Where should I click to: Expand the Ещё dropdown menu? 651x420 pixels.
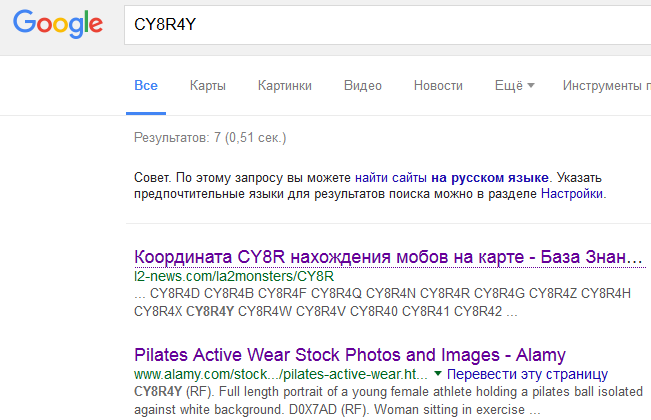pyautogui.click(x=514, y=85)
